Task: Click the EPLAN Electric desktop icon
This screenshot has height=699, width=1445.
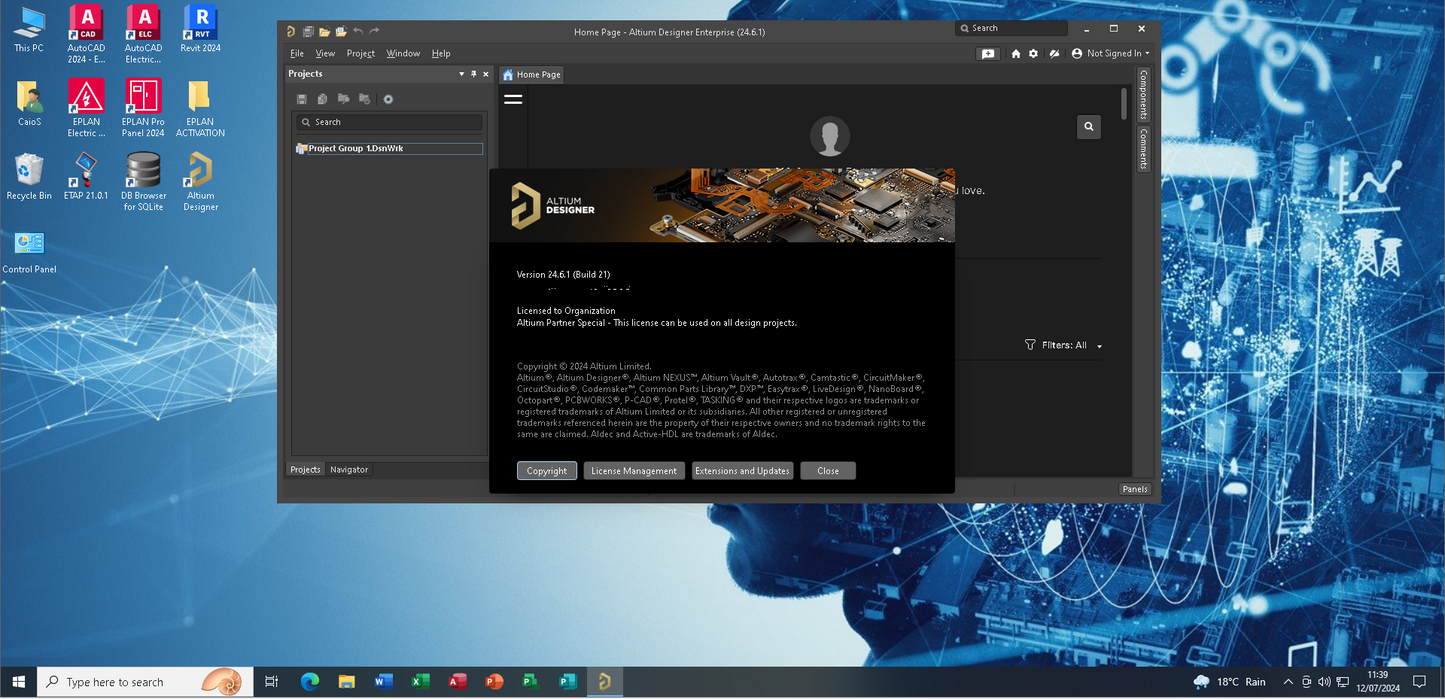Action: coord(86,108)
